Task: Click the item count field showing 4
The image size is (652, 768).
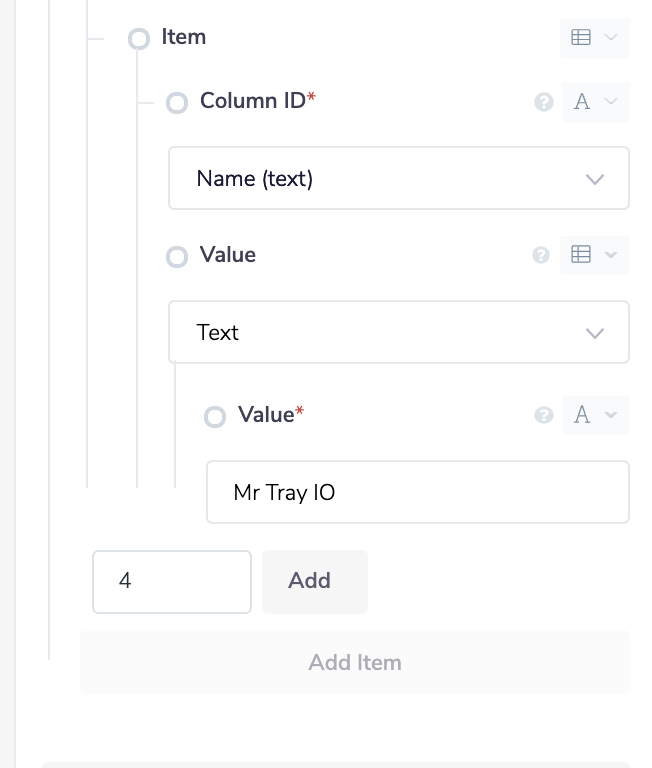Action: pos(171,581)
